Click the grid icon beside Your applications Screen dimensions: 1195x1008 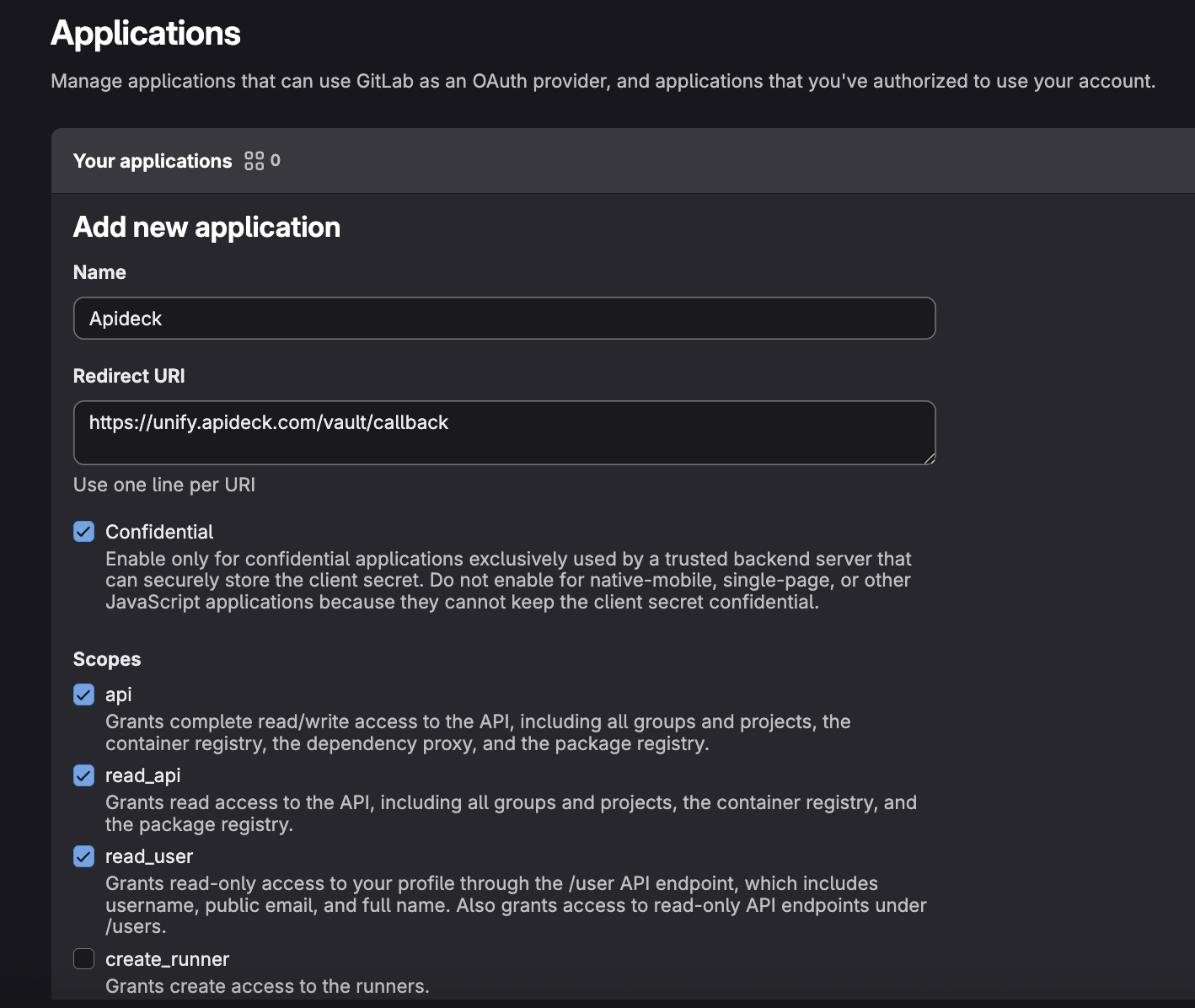coord(253,160)
